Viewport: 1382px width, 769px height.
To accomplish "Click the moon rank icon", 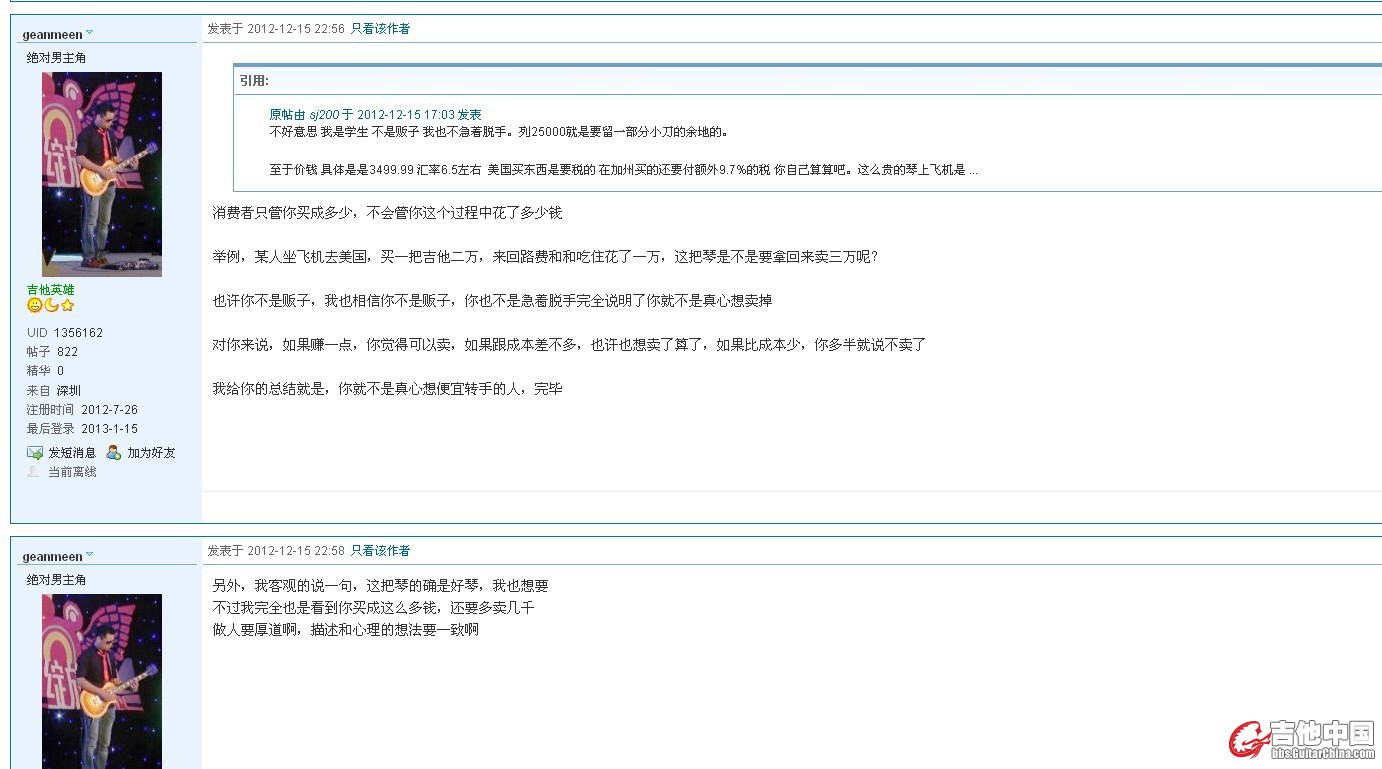I will 51,306.
